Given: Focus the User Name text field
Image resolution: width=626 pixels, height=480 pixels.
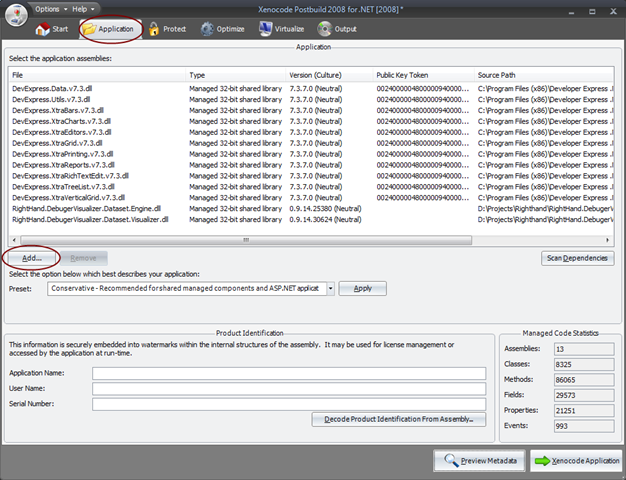Looking at the screenshot, I should (x=289, y=388).
